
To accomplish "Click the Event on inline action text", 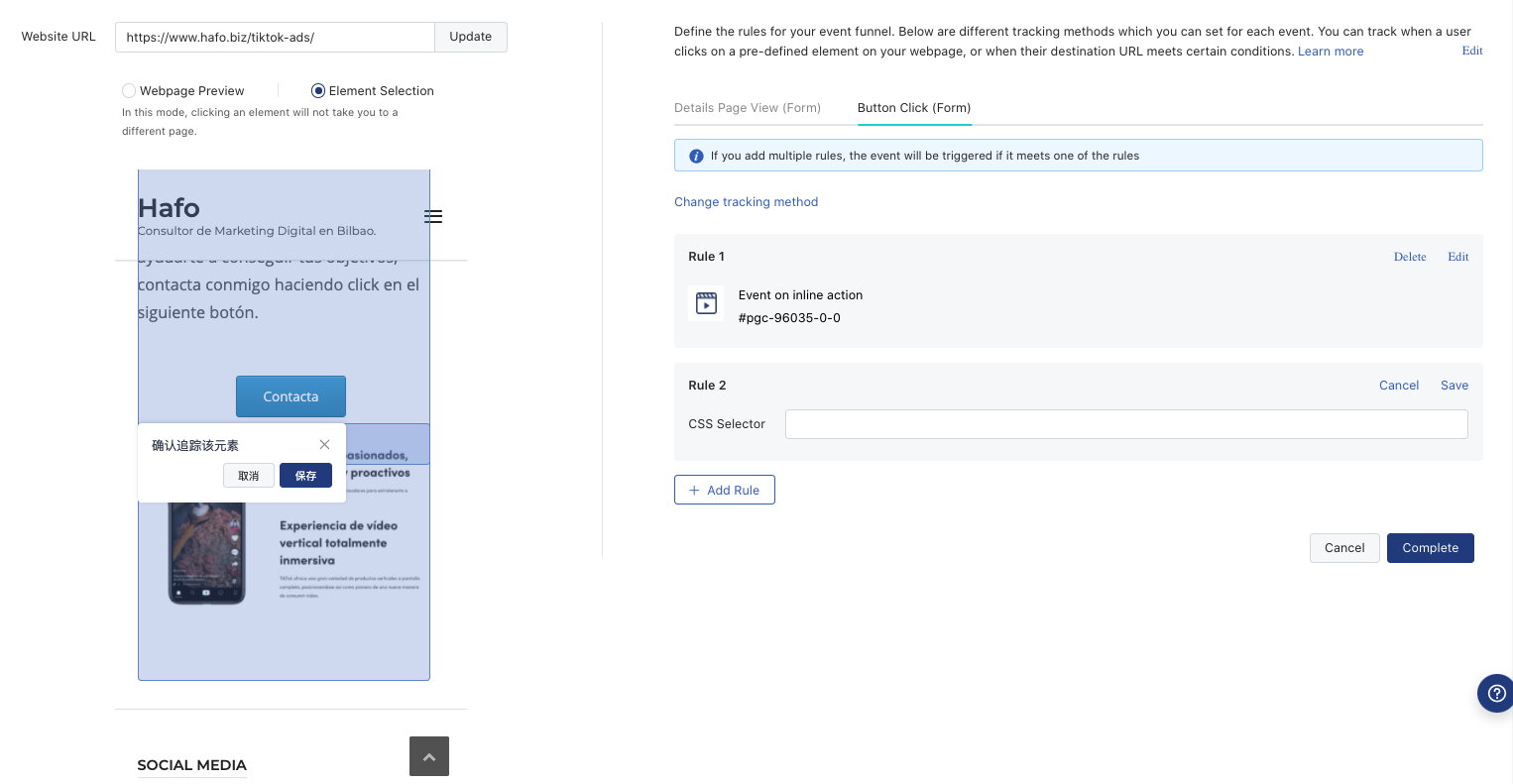I will point(800,295).
